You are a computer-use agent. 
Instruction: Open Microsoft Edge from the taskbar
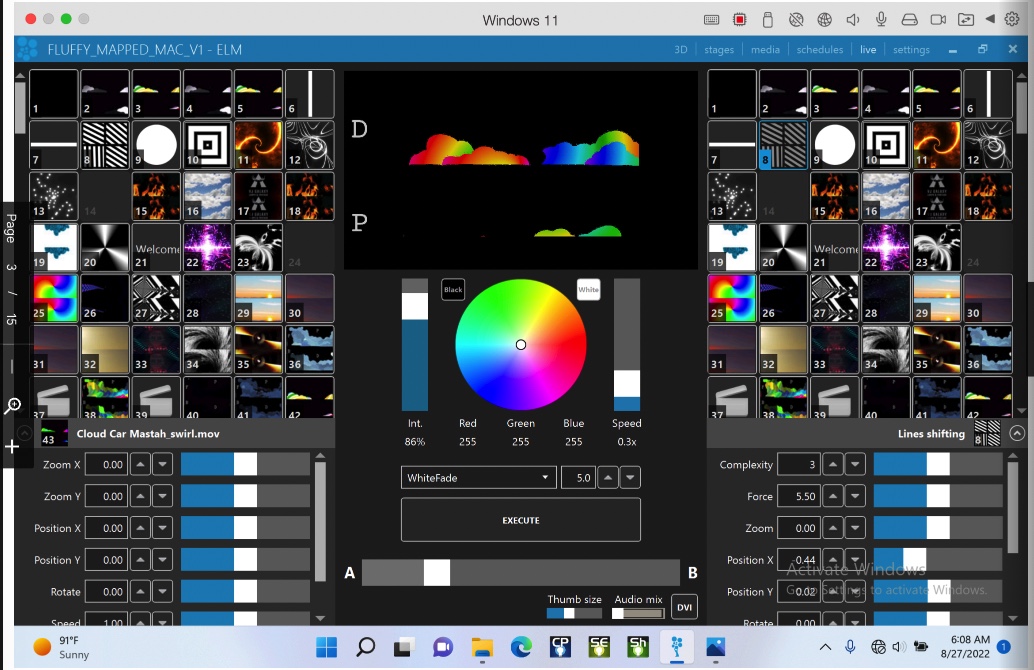coord(521,646)
